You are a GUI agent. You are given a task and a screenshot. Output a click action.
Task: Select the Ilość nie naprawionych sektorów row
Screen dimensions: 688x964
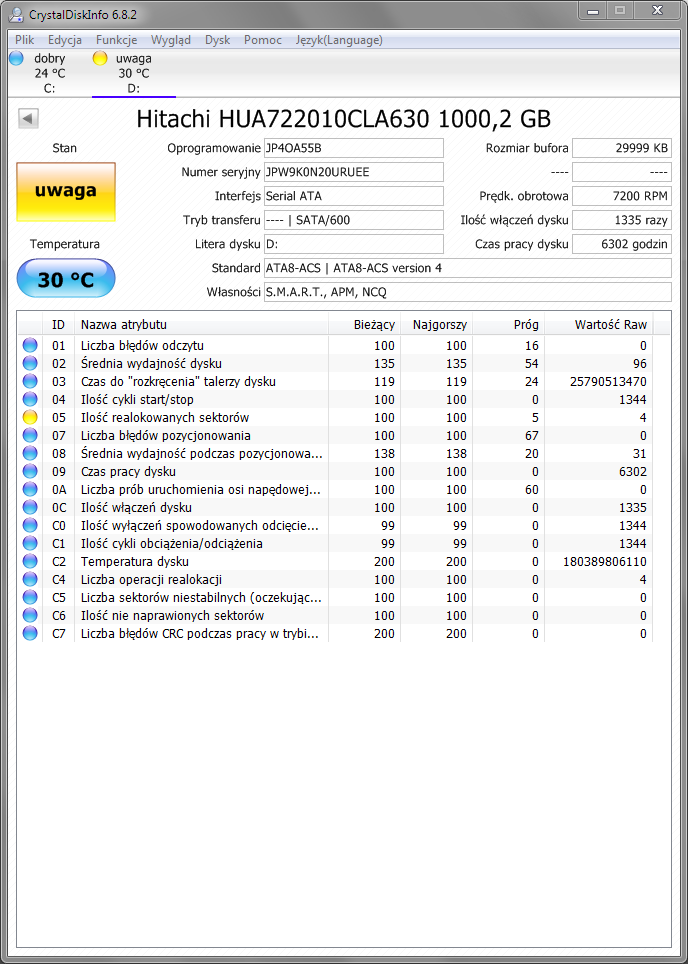335,615
